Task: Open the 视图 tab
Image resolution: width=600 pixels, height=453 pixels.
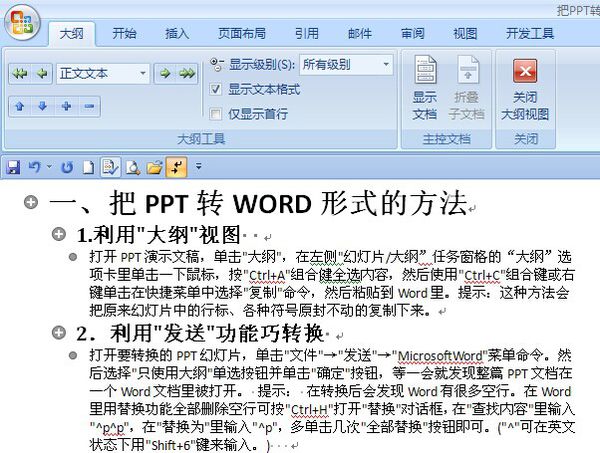Action: point(465,34)
